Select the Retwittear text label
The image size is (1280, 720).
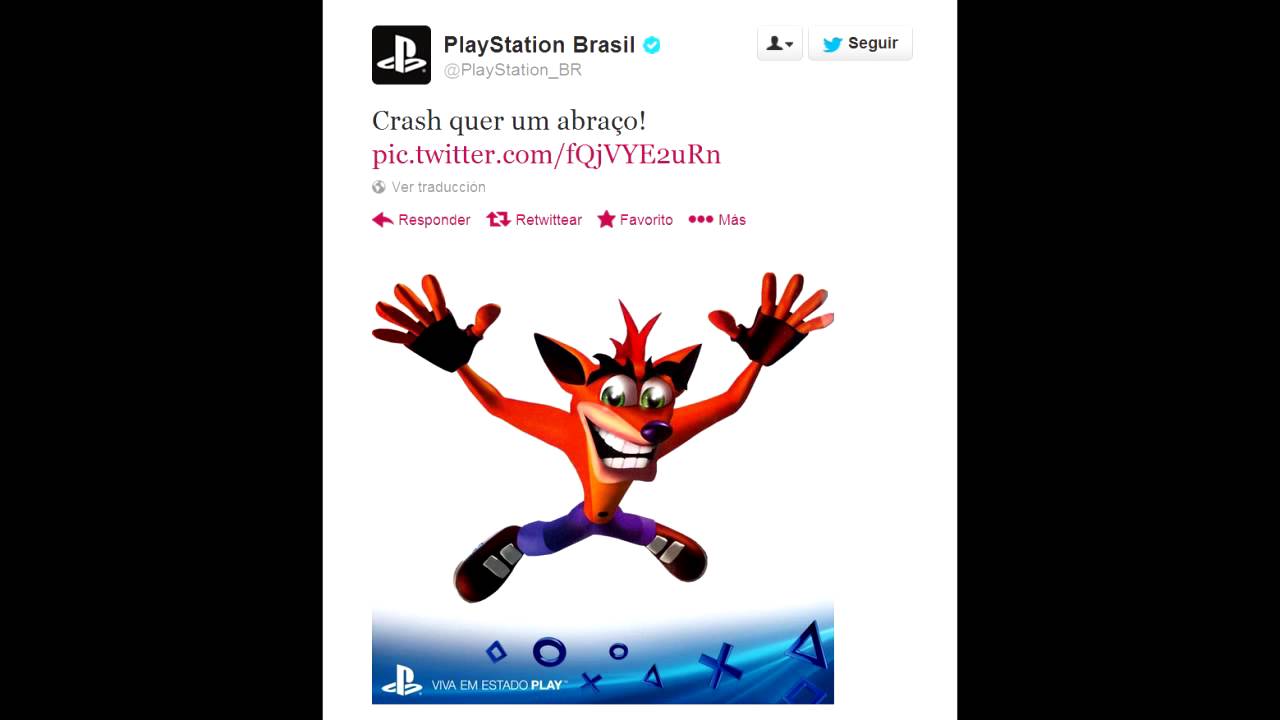click(548, 220)
